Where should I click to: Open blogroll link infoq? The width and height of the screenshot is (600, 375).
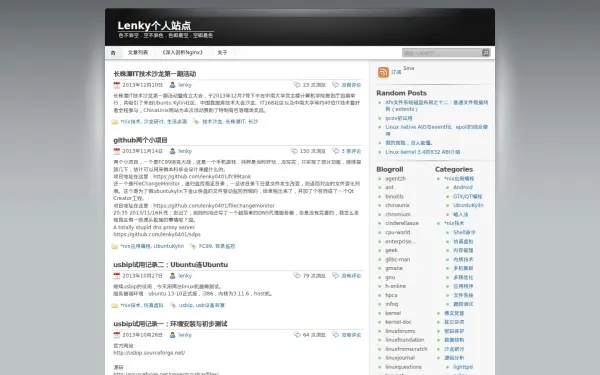click(x=392, y=304)
